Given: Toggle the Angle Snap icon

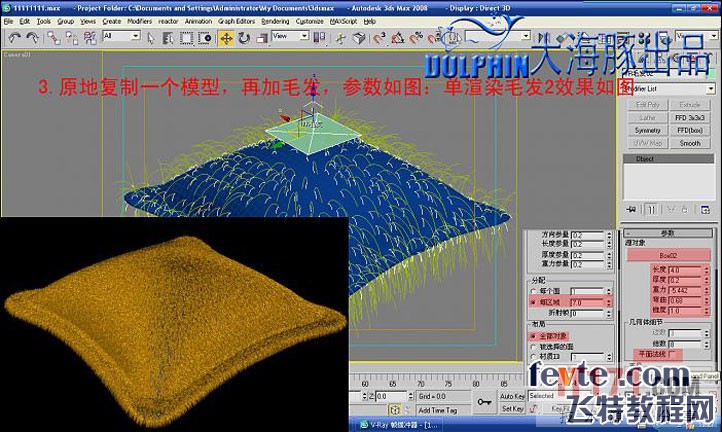Looking at the screenshot, I should [397, 38].
